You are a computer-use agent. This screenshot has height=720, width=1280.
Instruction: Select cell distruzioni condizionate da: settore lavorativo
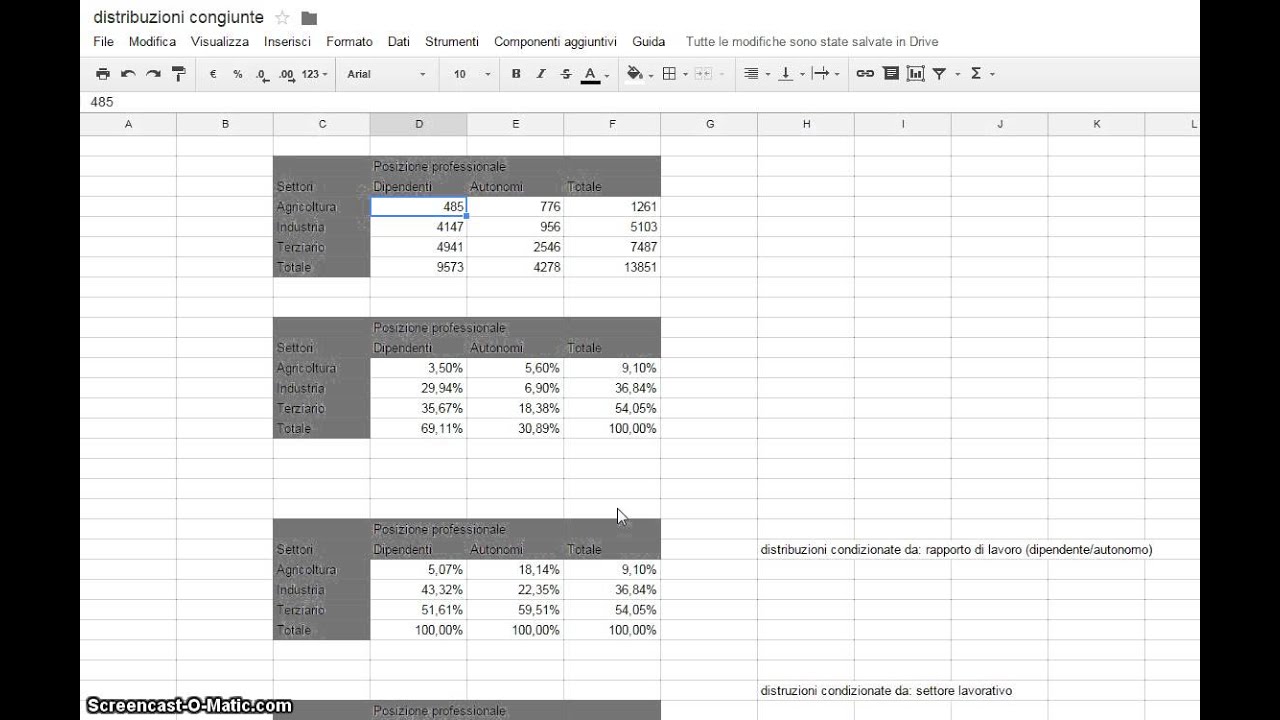[886, 691]
